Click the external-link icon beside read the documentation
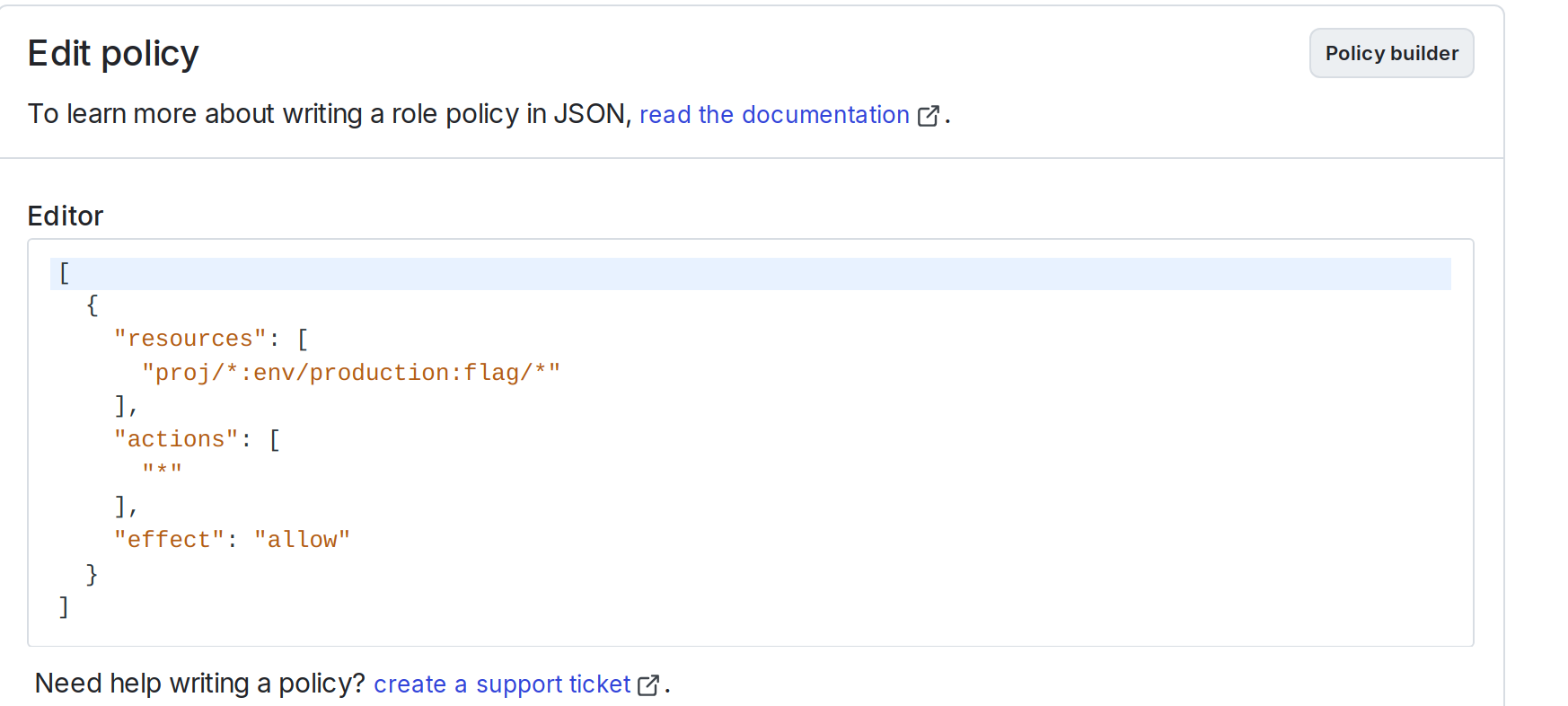Image resolution: width=1568 pixels, height=706 pixels. click(929, 115)
